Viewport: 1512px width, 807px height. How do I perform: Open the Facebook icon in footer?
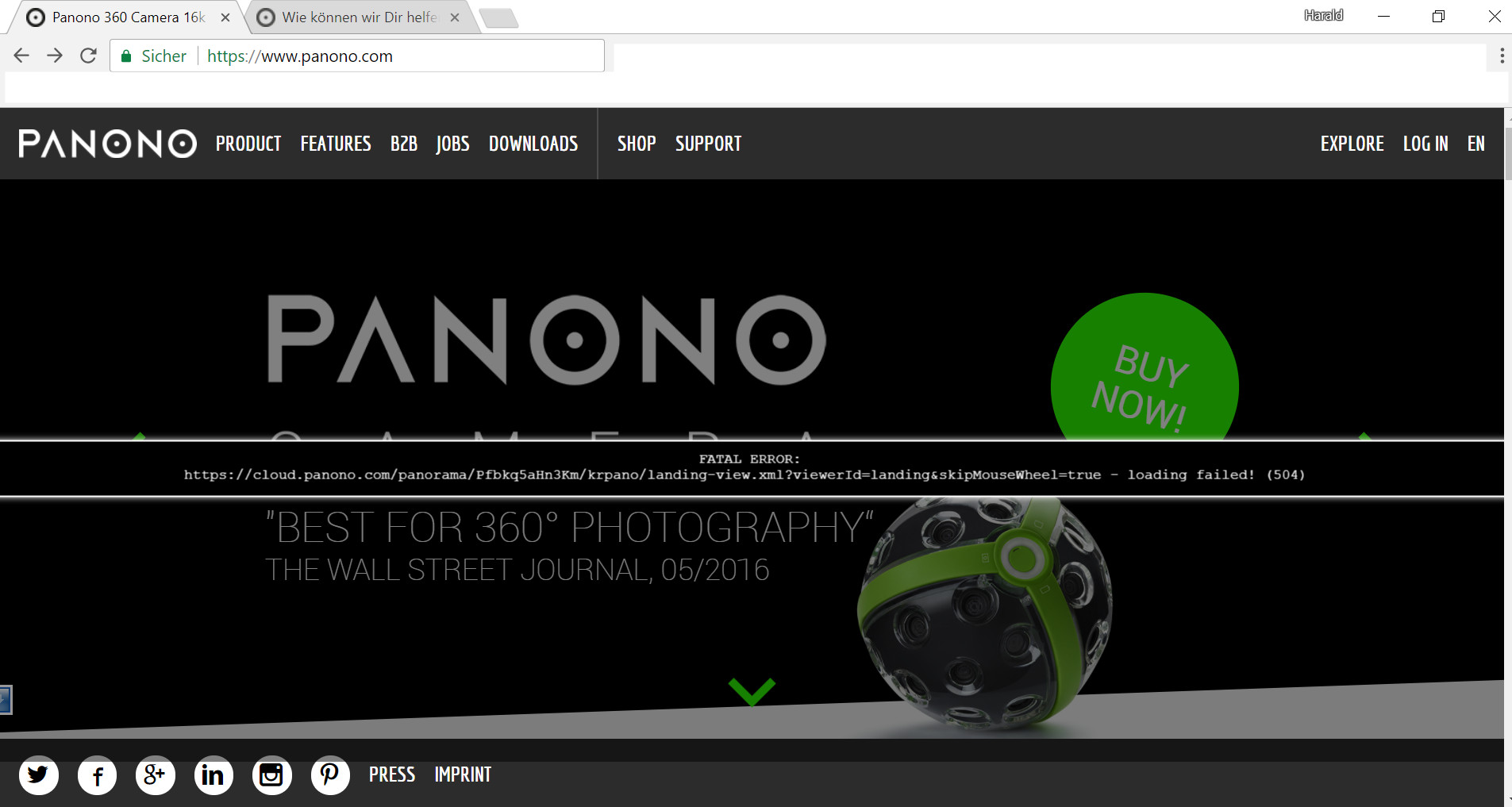[97, 775]
